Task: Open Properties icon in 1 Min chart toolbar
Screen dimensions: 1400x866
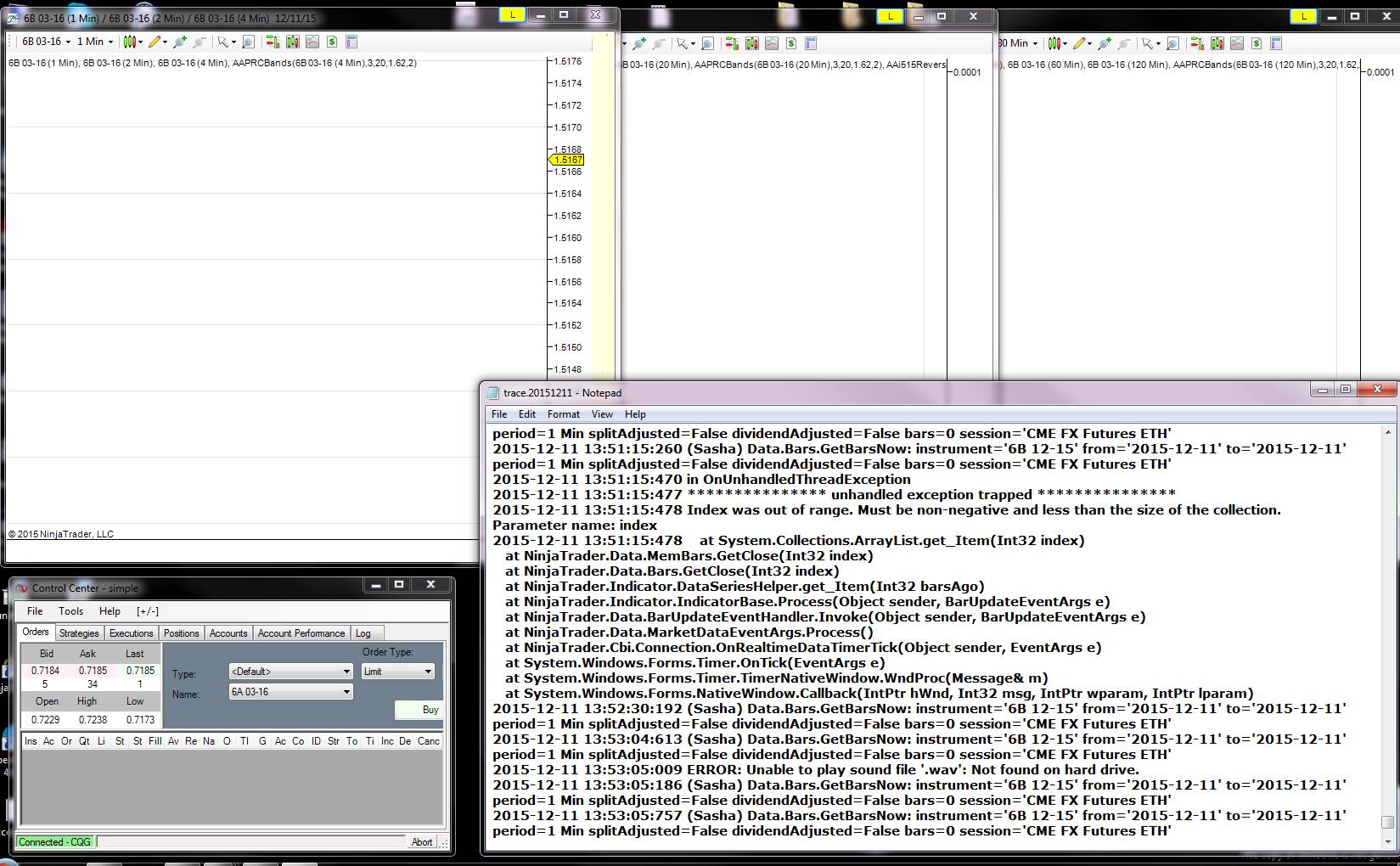Action: [x=351, y=42]
